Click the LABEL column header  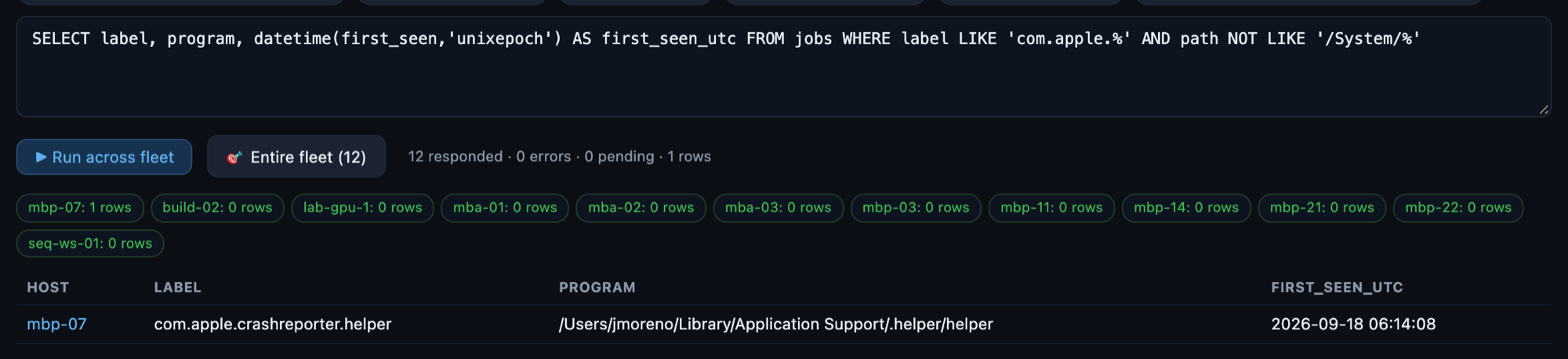[x=177, y=288]
